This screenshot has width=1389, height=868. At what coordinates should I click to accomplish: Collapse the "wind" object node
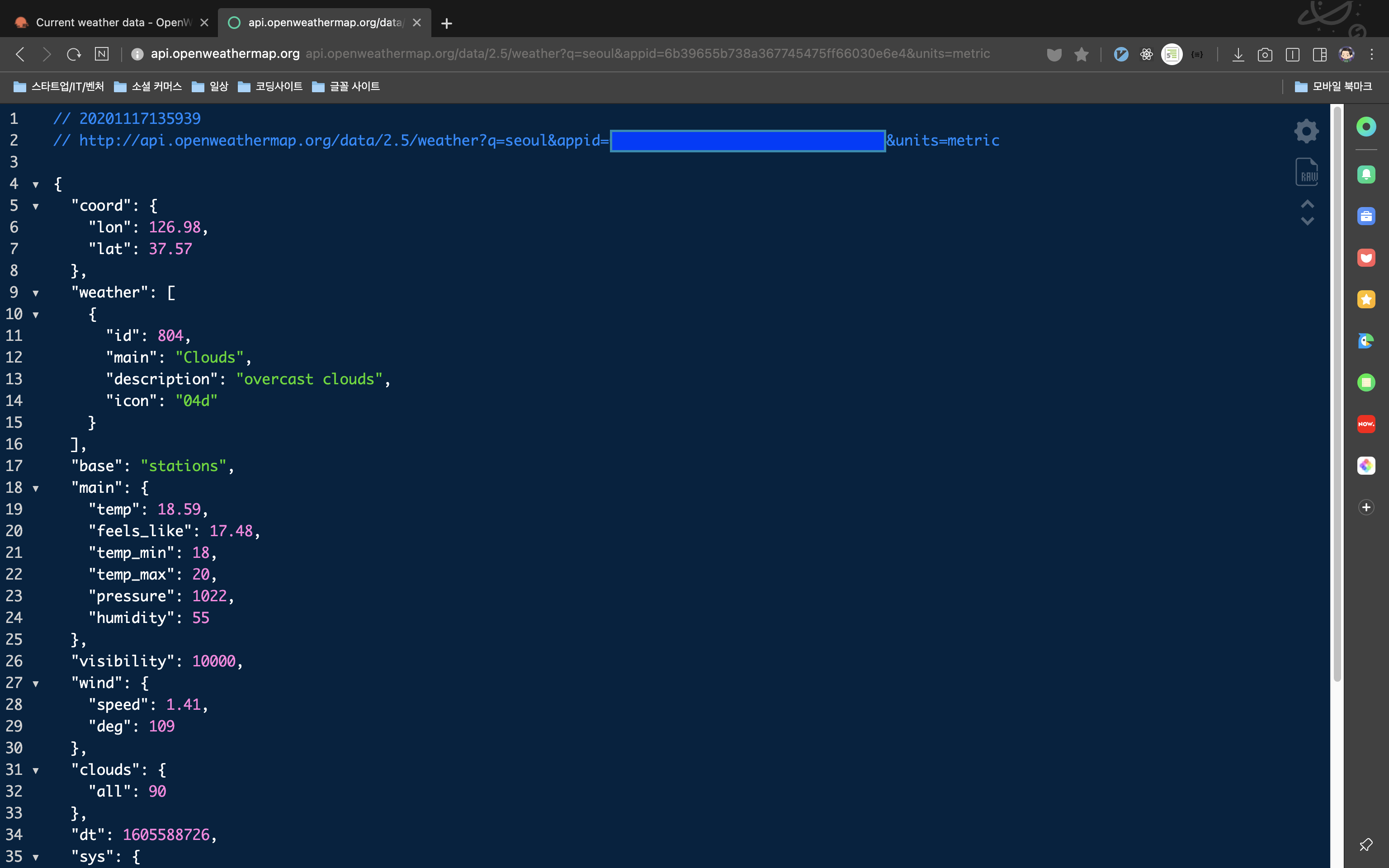coord(36,683)
